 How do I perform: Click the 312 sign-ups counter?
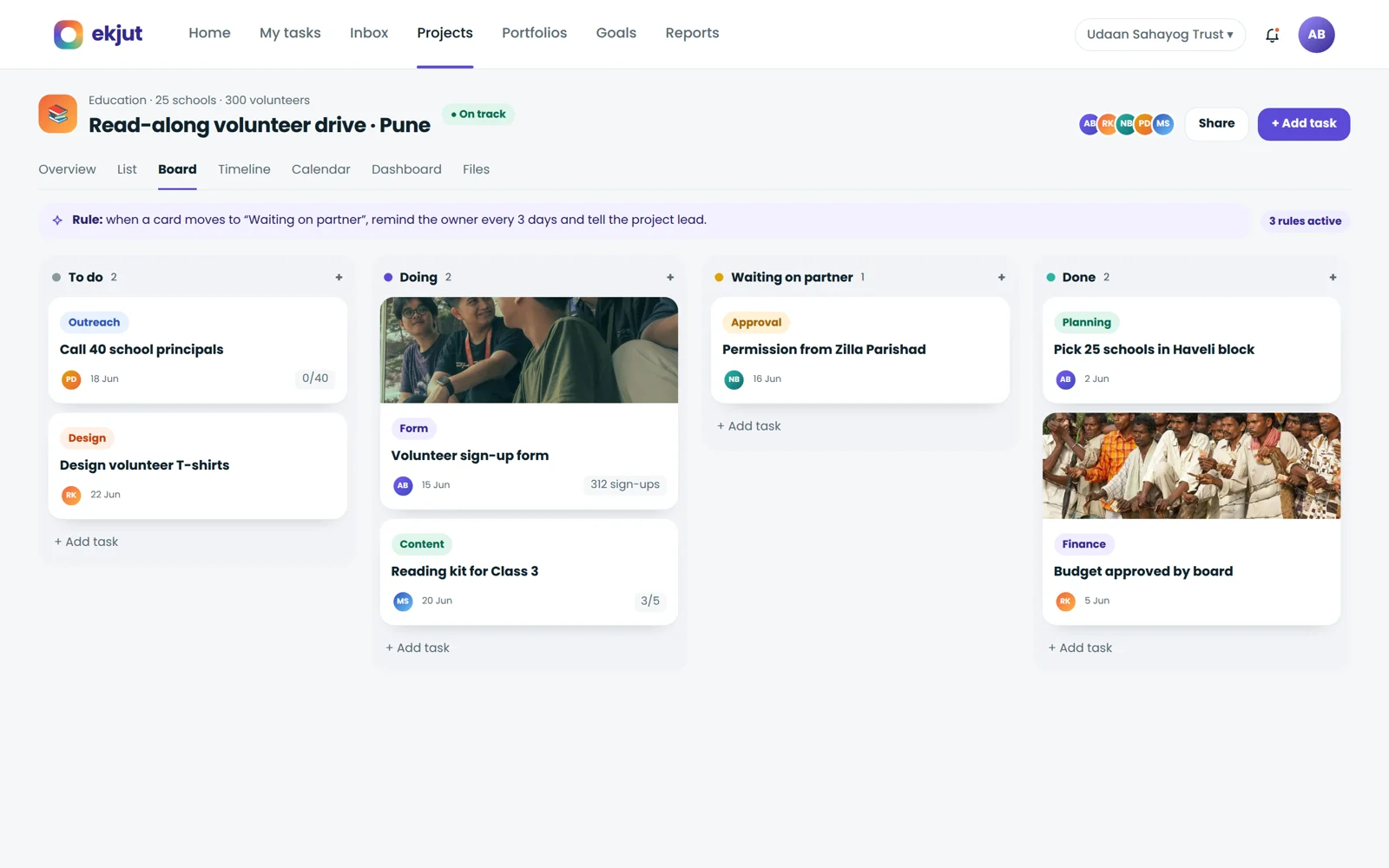point(625,484)
